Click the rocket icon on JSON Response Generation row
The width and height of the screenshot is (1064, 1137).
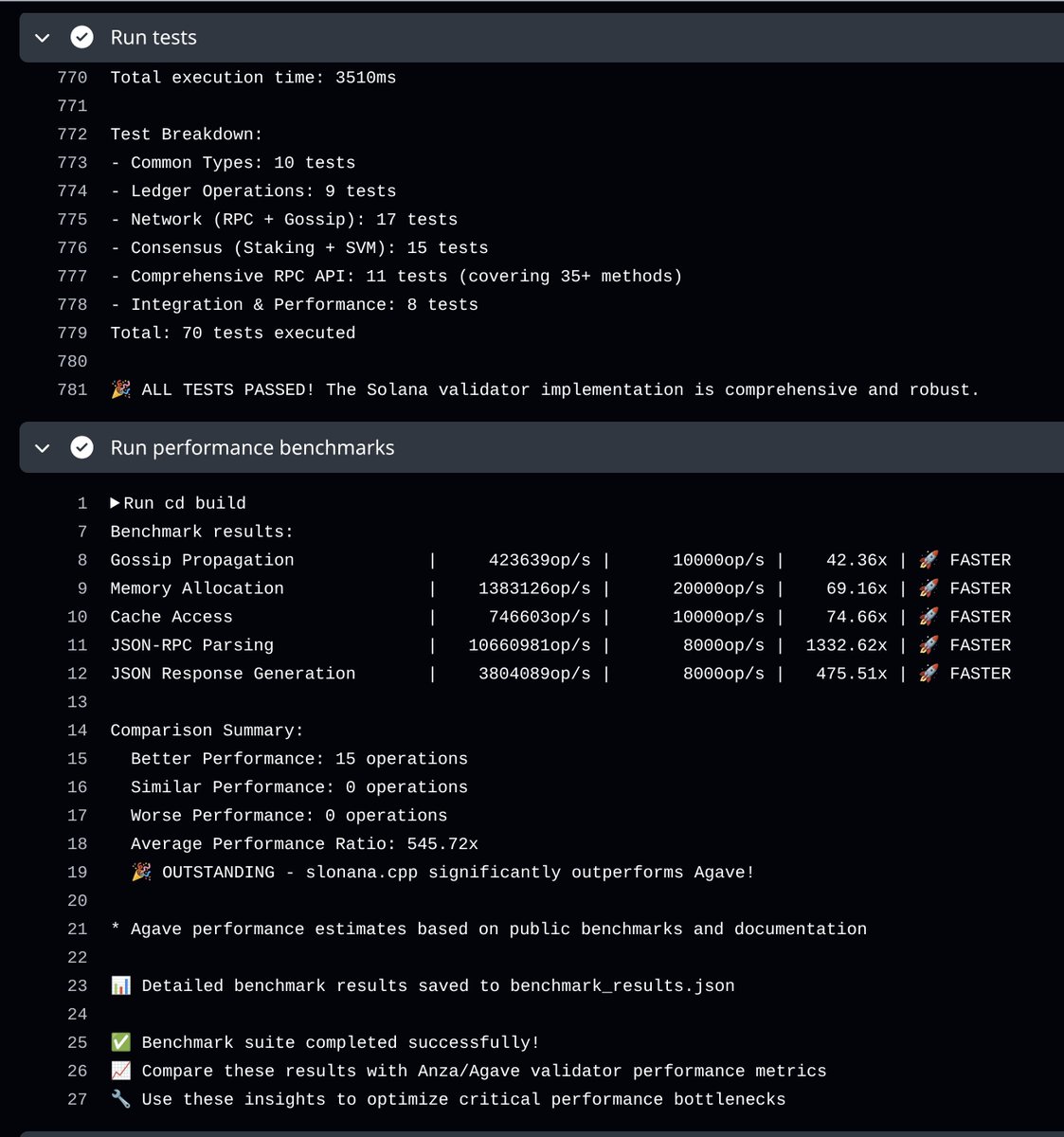[x=929, y=674]
